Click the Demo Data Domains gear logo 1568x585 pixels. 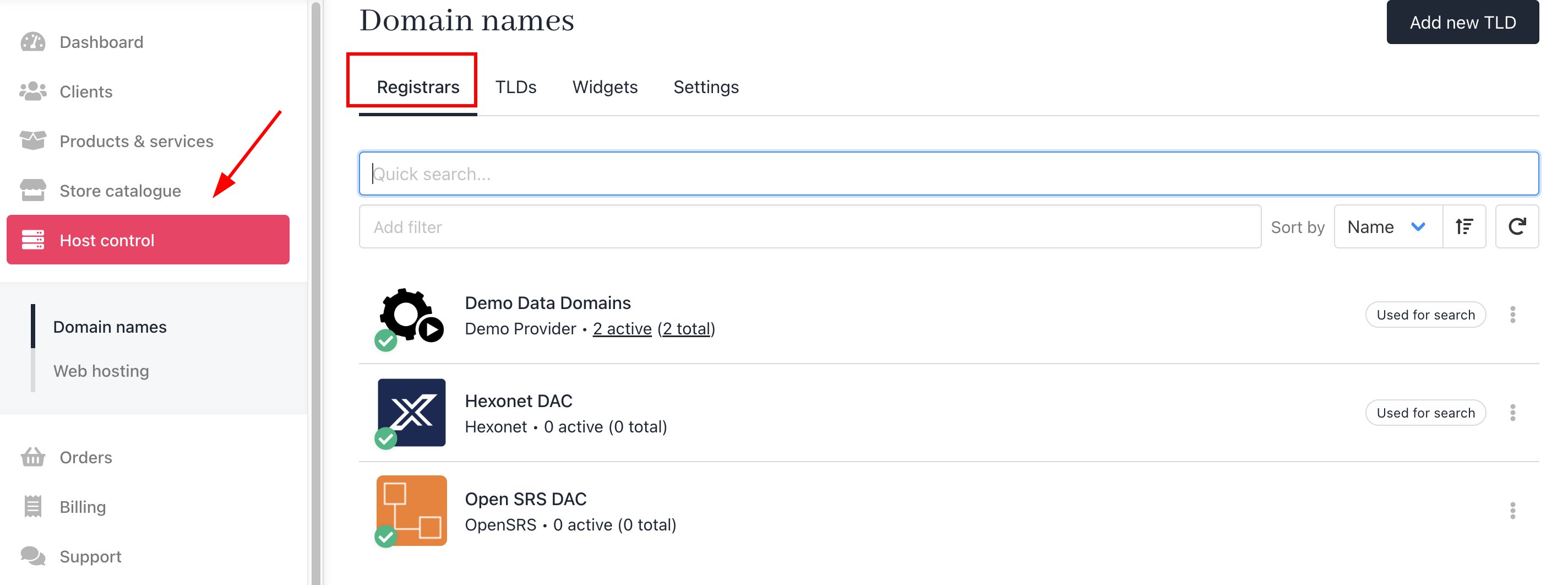411,315
